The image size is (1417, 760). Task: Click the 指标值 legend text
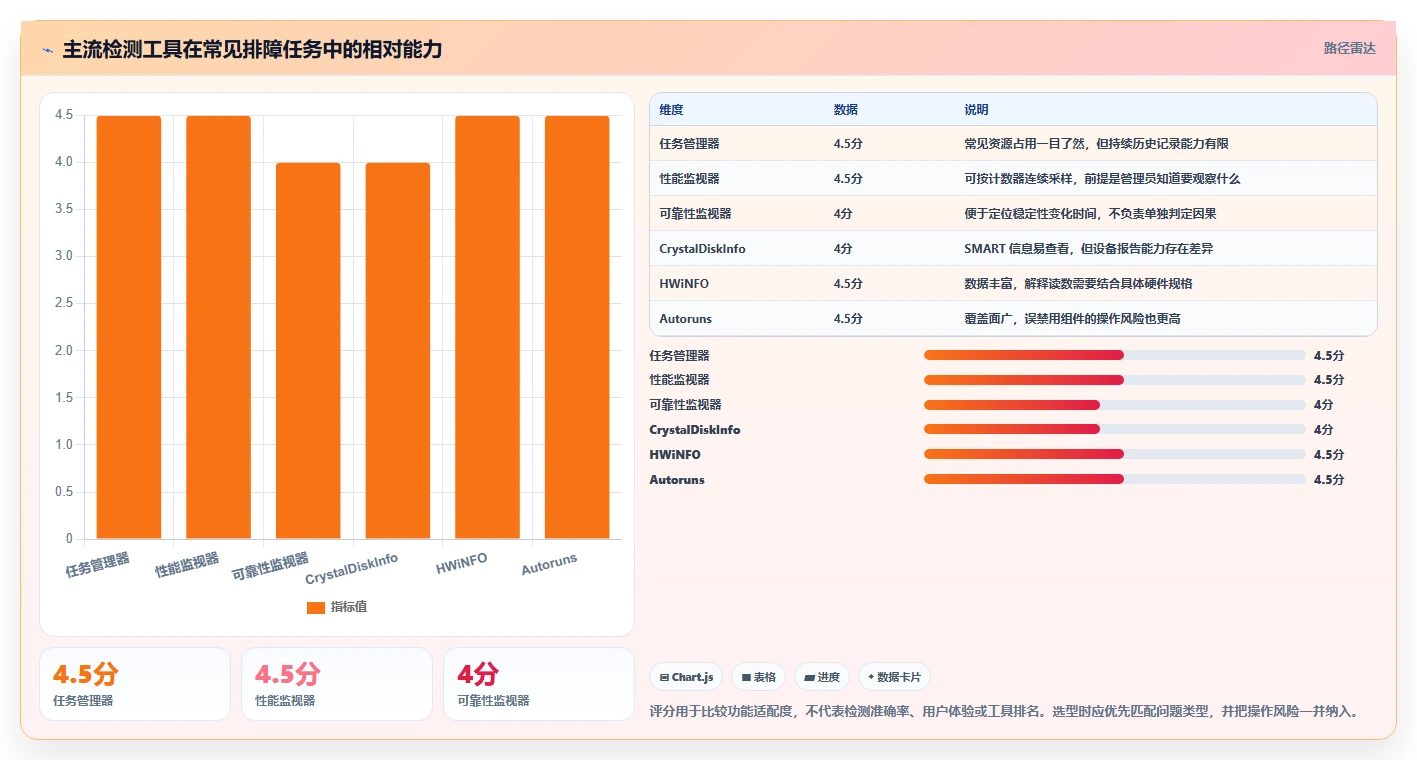tap(349, 607)
